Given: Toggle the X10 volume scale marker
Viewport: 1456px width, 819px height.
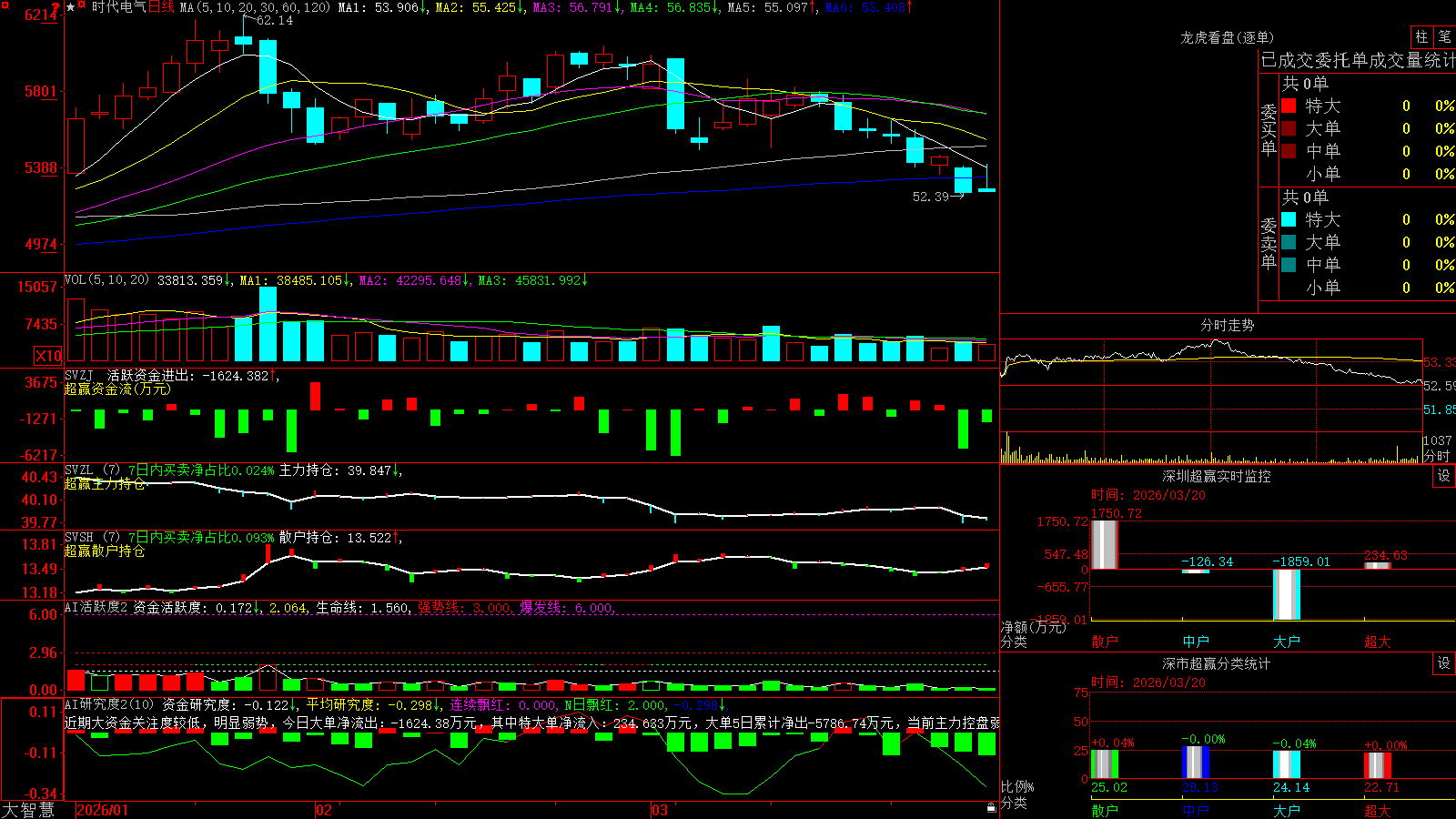Looking at the screenshot, I should click(48, 356).
